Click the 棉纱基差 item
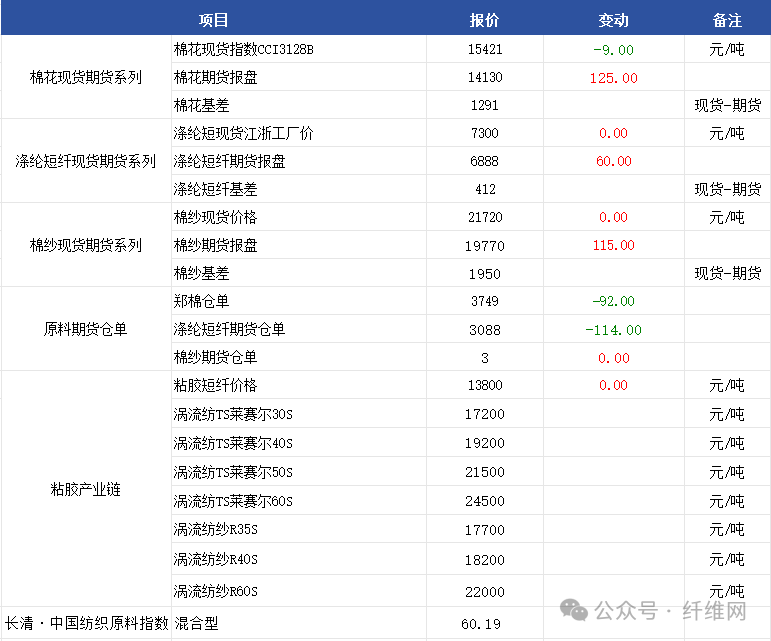771x641 pixels. tap(202, 273)
